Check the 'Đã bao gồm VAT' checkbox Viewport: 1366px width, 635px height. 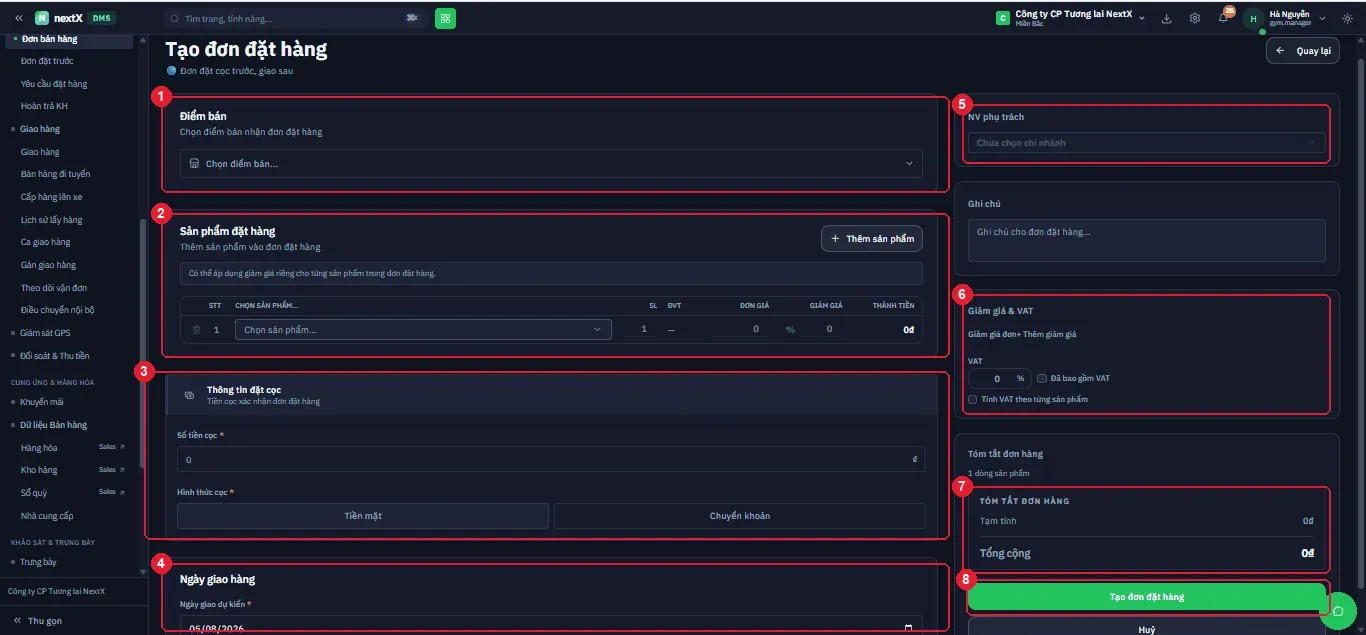(1042, 379)
